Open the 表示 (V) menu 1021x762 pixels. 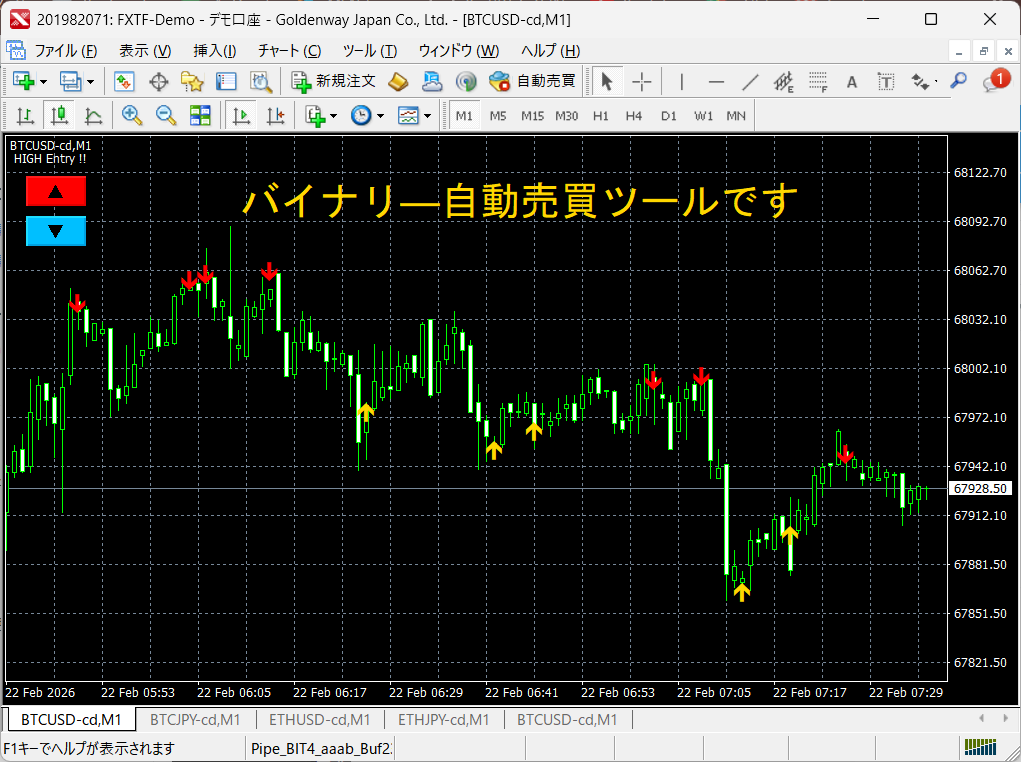pos(145,51)
